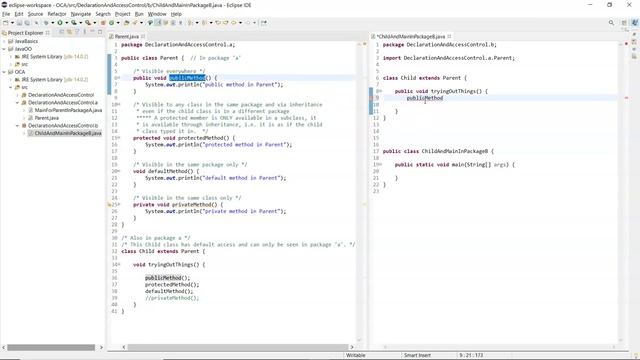Click the Search flashlight toolbar icon
Image resolution: width=640 pixels, height=360 pixels.
(x=135, y=23)
